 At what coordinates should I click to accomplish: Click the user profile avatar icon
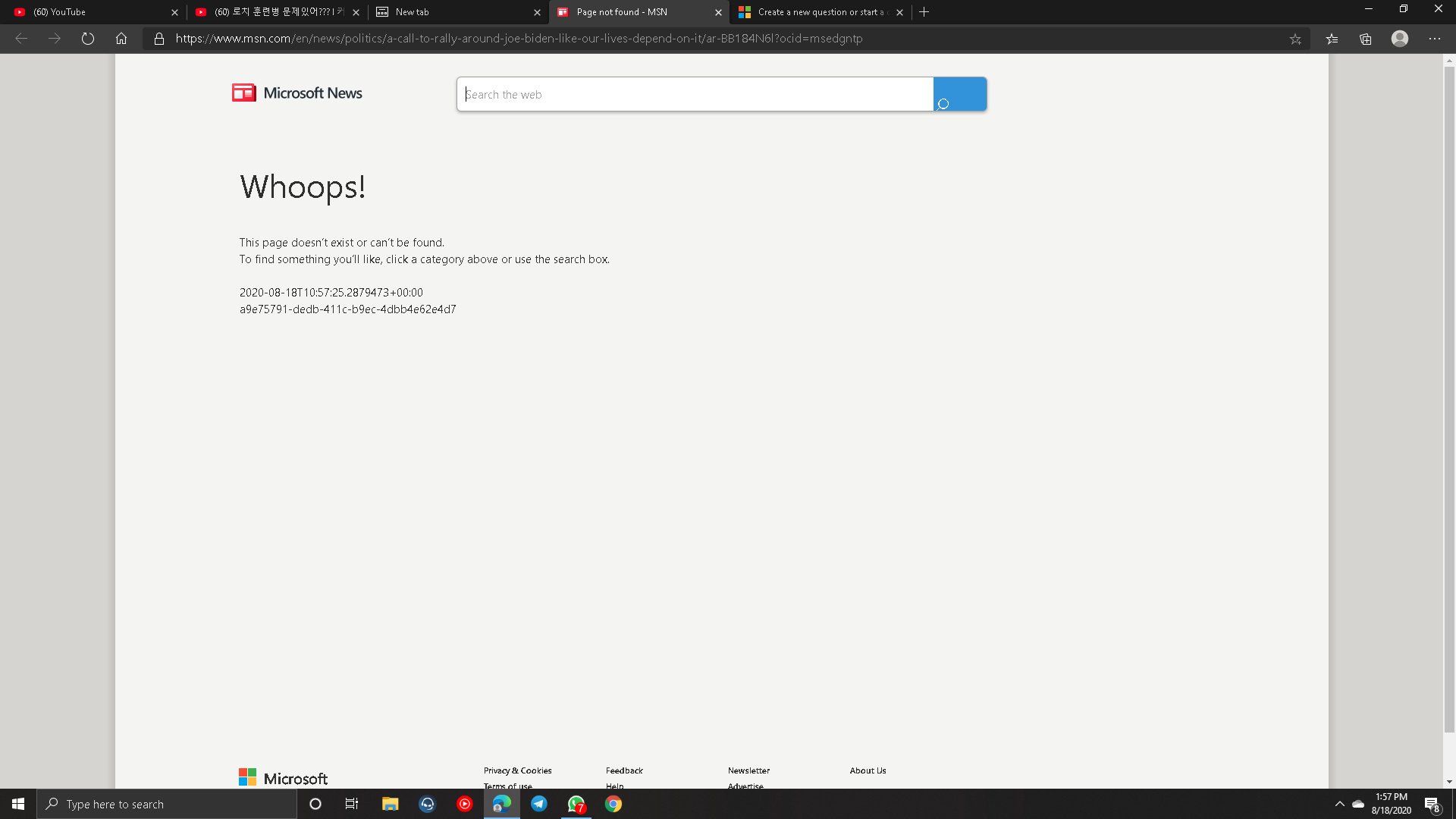[1400, 39]
